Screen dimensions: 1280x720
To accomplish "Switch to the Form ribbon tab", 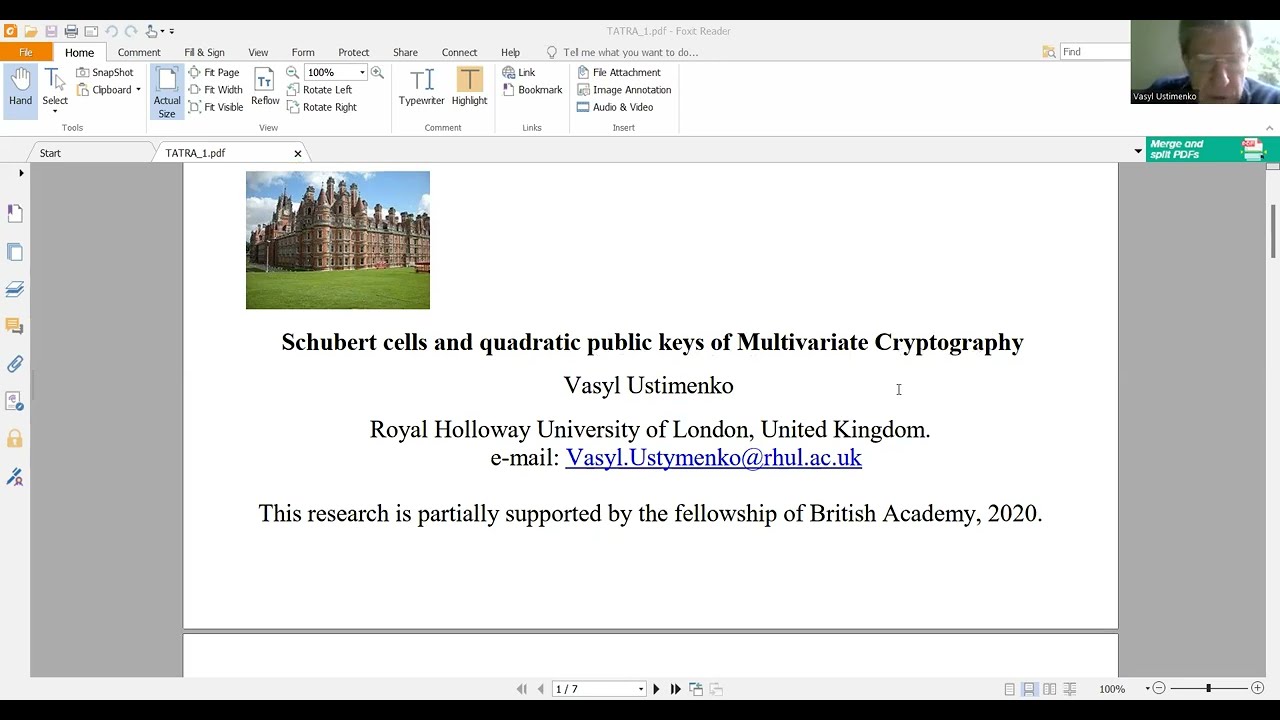I will tap(303, 52).
